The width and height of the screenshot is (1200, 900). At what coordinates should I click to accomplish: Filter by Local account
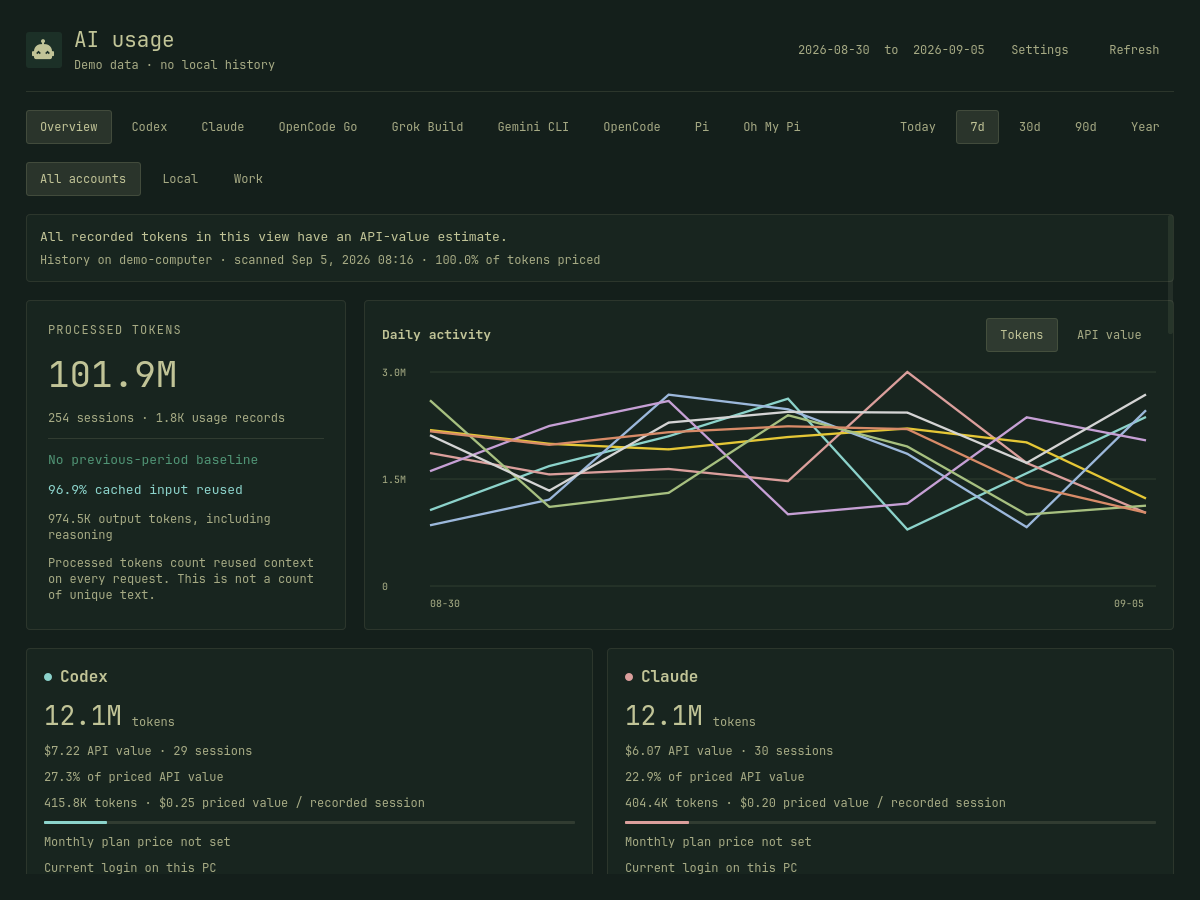(180, 179)
